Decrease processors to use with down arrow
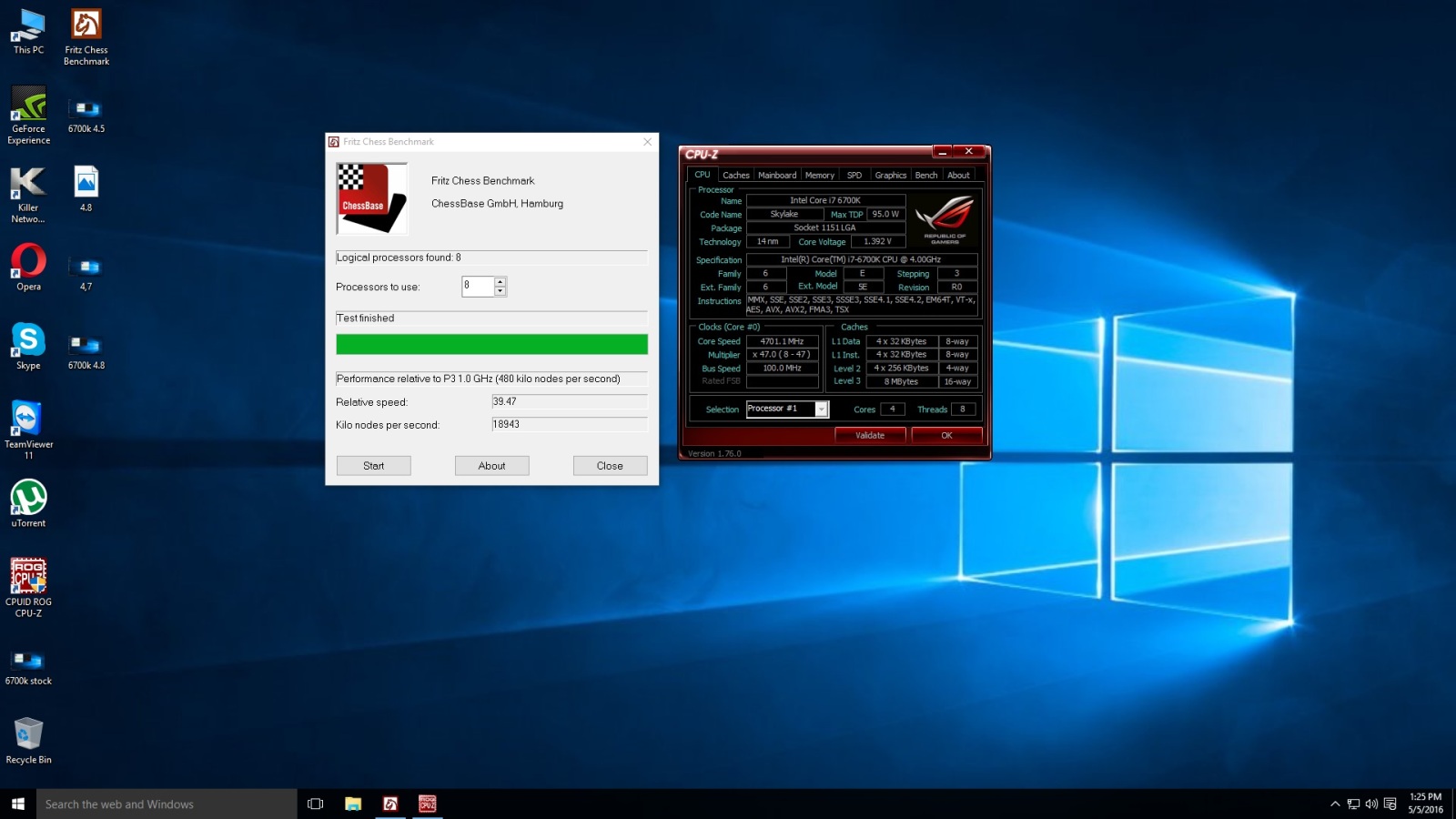Image resolution: width=1456 pixels, height=819 pixels. 500,291
